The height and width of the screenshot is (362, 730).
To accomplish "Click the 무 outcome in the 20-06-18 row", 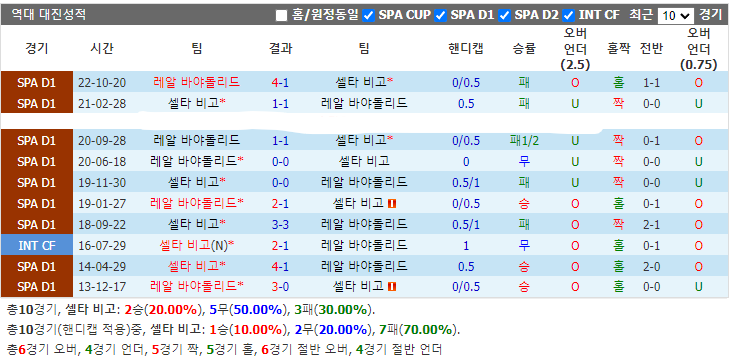I will click(x=524, y=161).
